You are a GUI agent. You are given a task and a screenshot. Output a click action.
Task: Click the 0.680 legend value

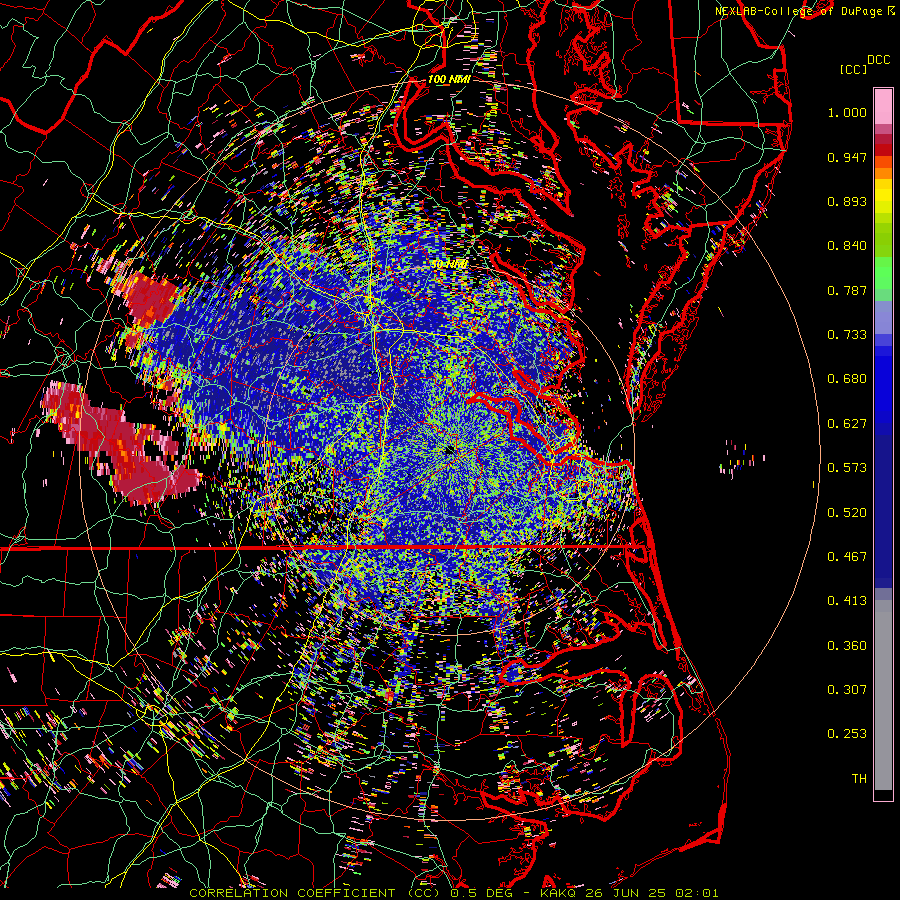[847, 379]
